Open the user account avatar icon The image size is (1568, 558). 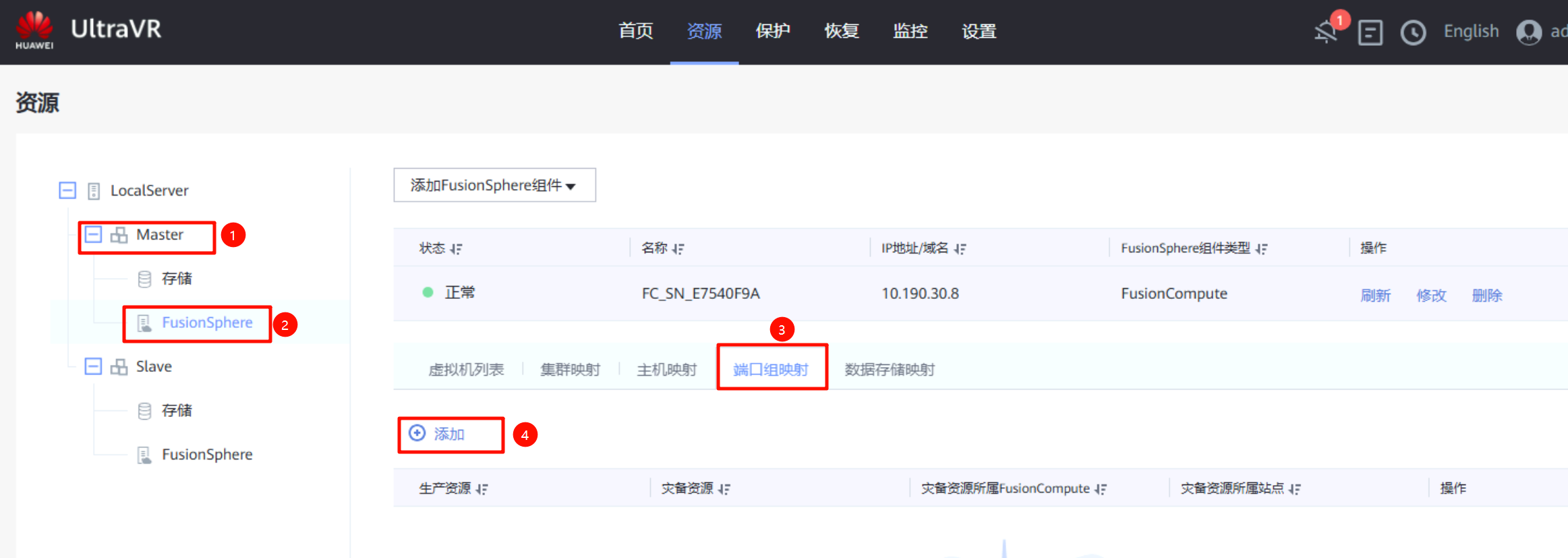[1528, 32]
